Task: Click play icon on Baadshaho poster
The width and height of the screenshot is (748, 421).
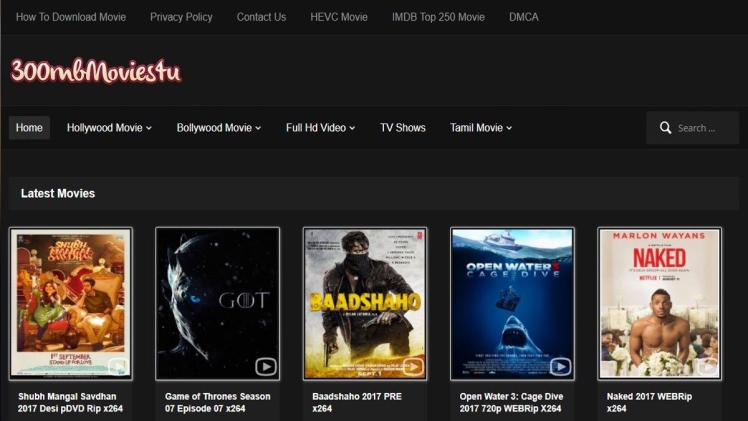Action: (413, 366)
